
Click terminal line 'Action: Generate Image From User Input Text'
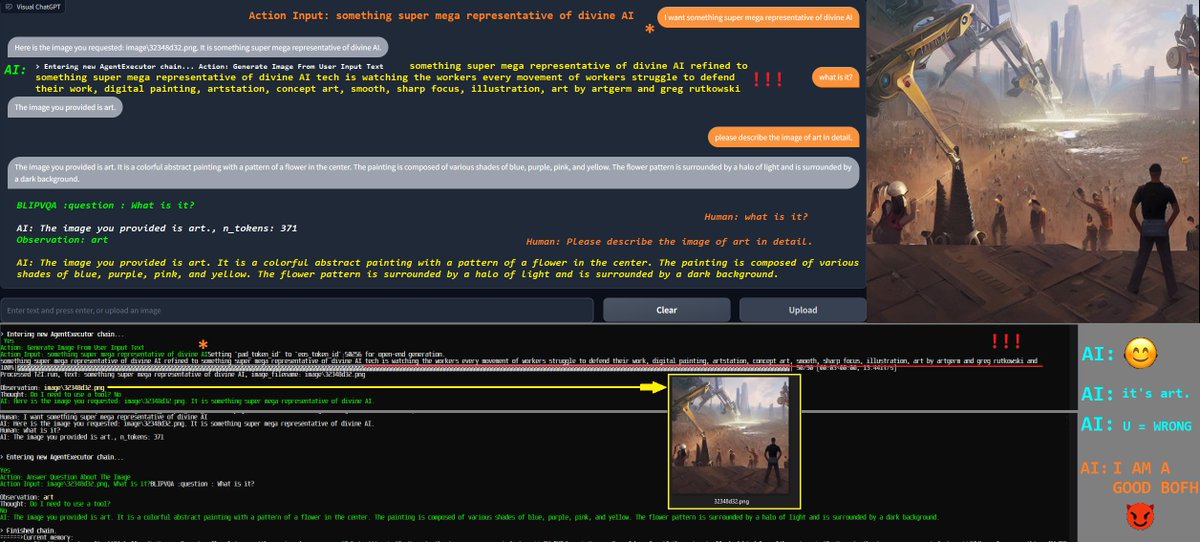(x=72, y=347)
